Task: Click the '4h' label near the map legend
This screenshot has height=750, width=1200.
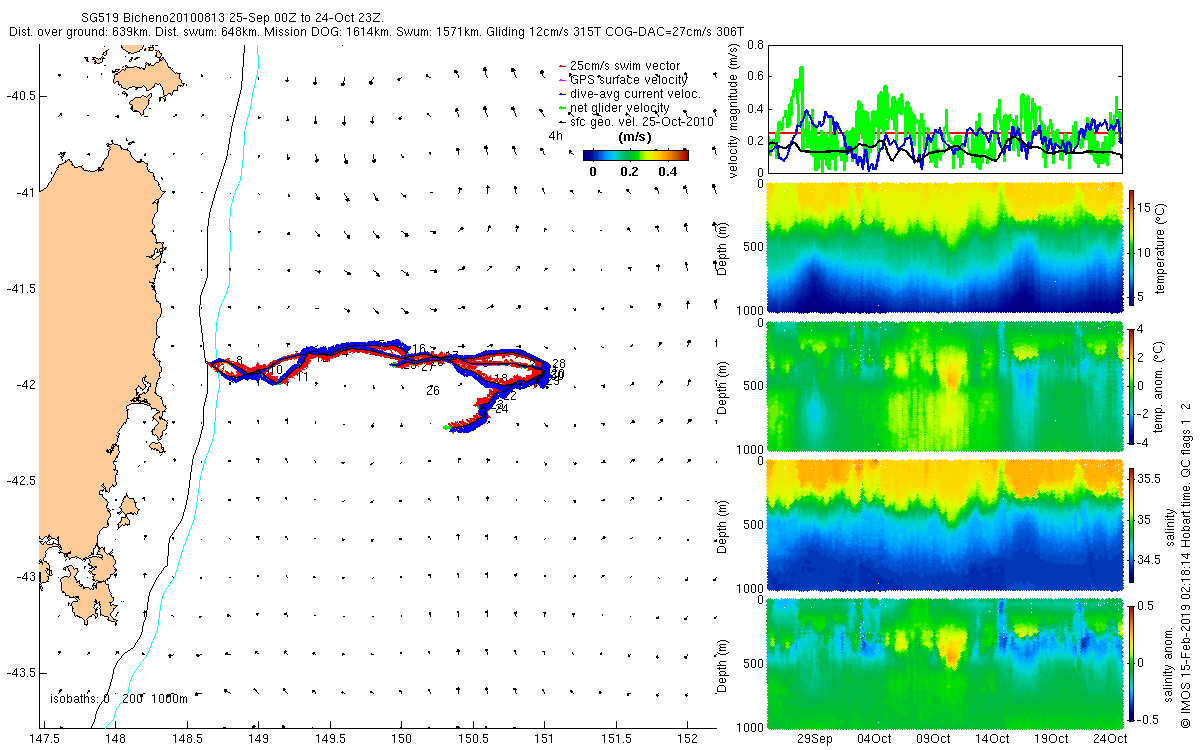Action: tap(555, 136)
